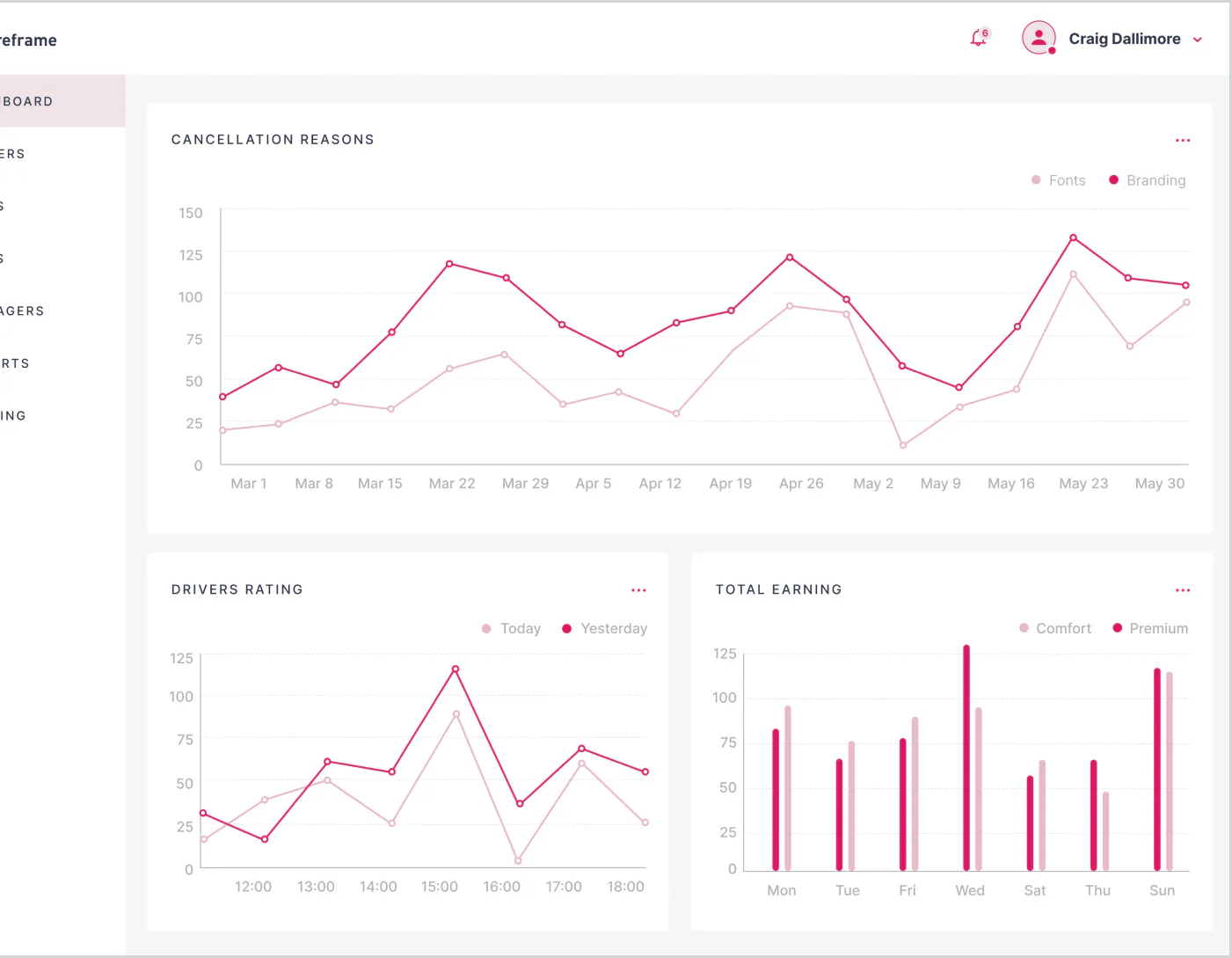
Task: Click the Fonts low data point at May 2
Action: pos(902,445)
